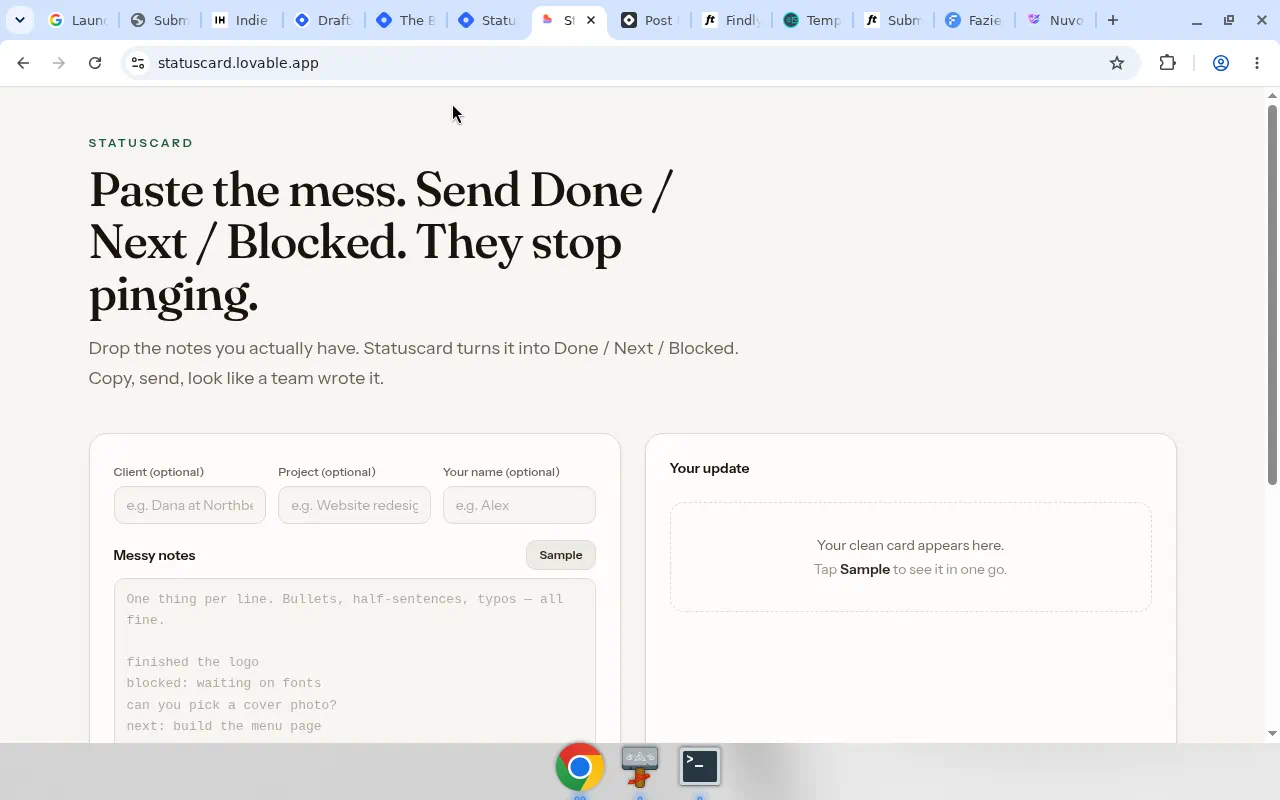This screenshot has width=1280, height=800.
Task: Bookmark this page with the star icon
Action: point(1117,63)
